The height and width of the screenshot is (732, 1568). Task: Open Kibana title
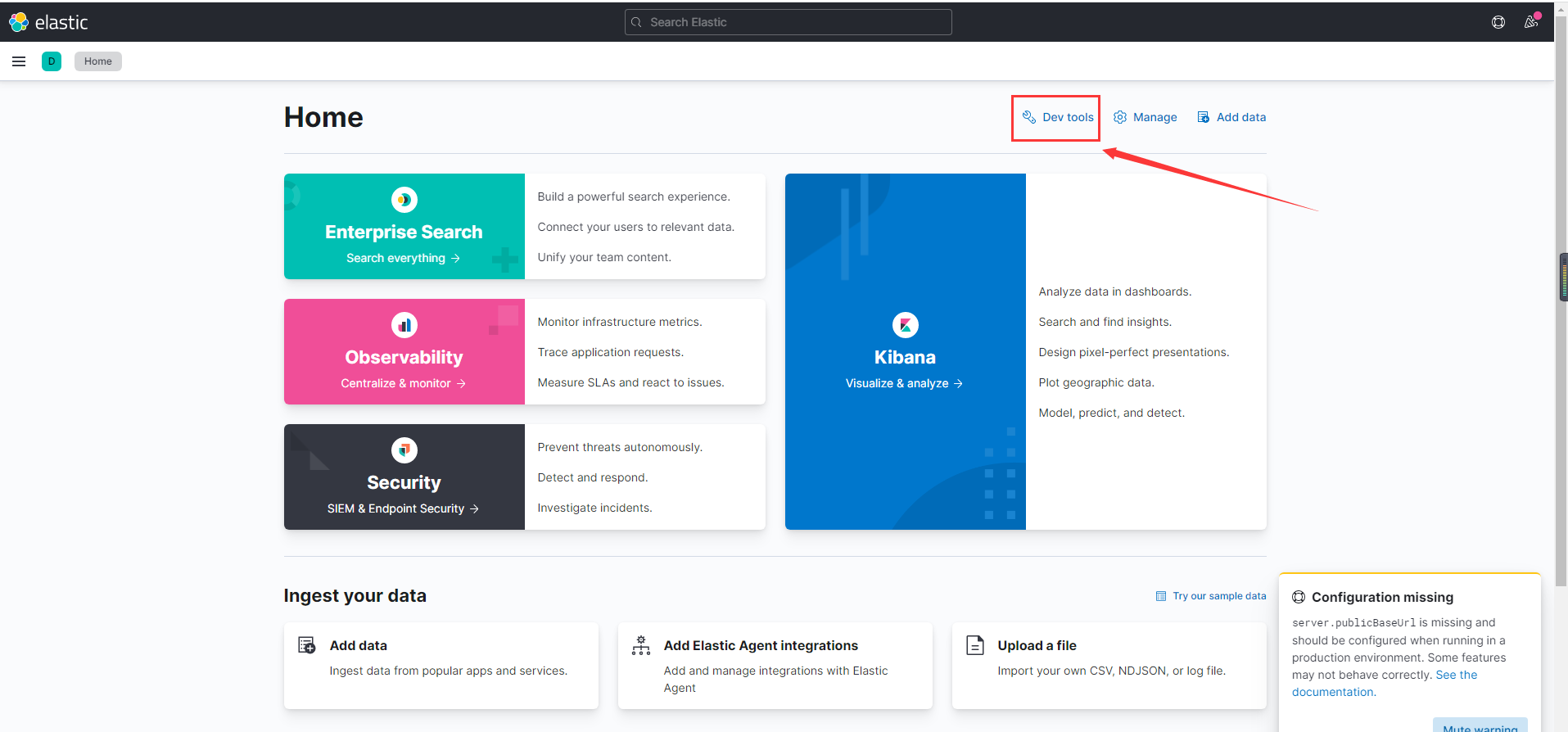pos(905,357)
